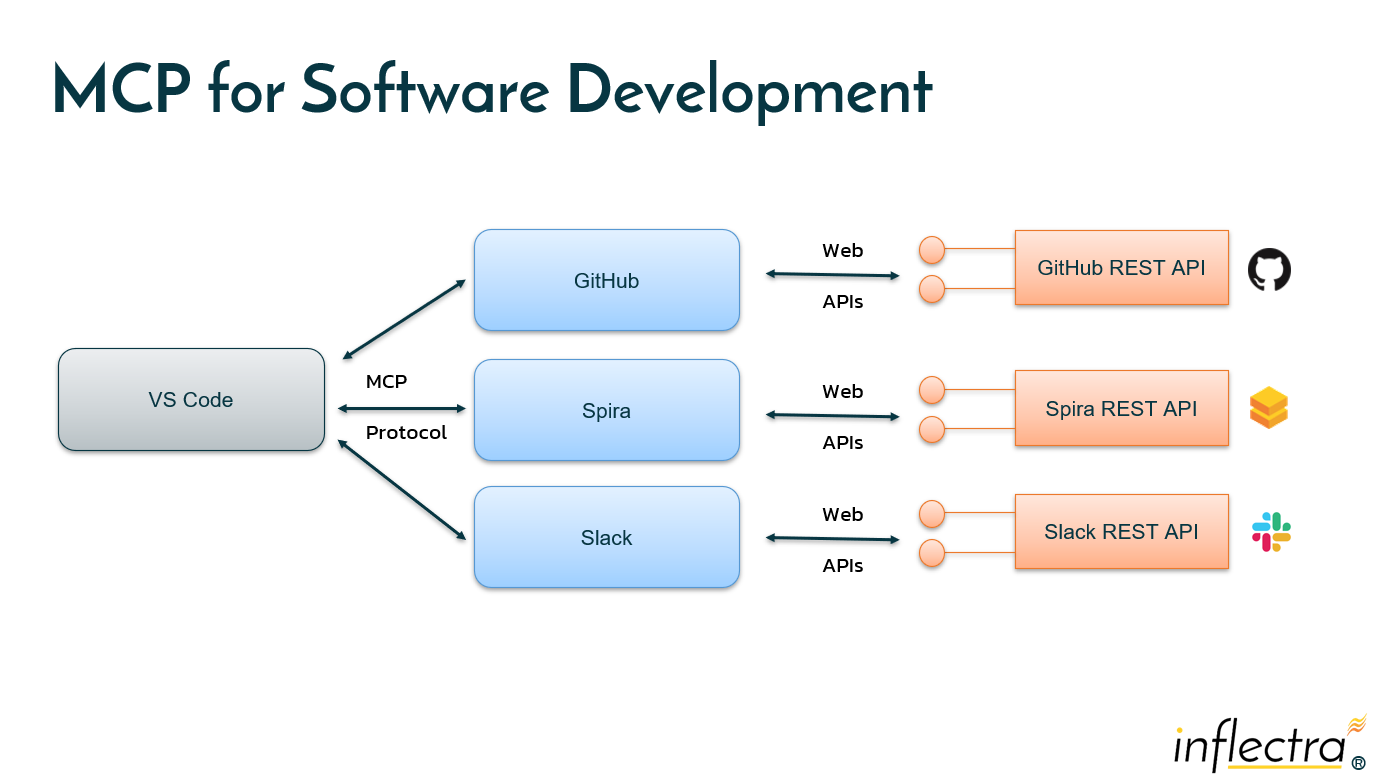
Task: Select the blue Spira server box
Action: (x=607, y=410)
